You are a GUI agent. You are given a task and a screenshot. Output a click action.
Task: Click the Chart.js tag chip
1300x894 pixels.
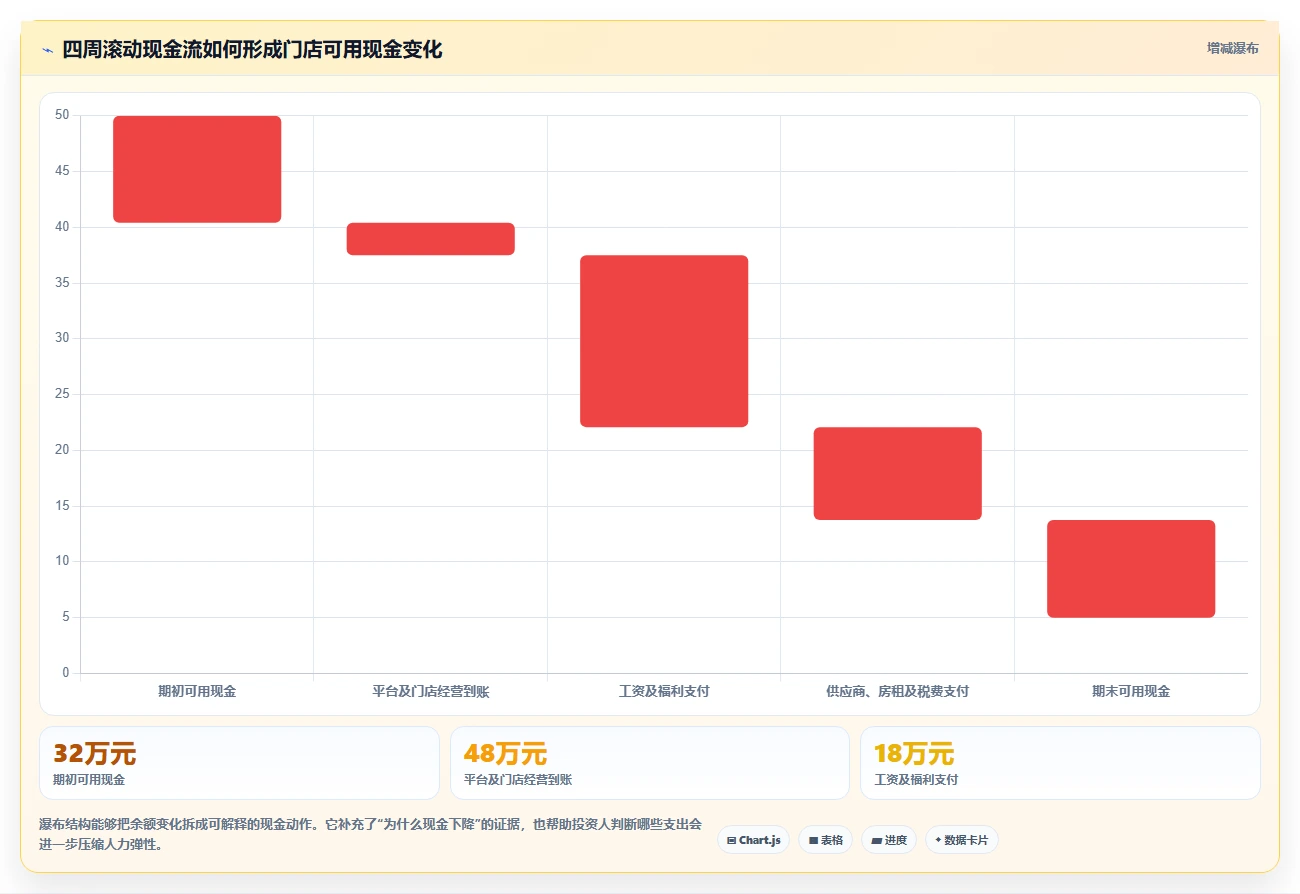click(x=753, y=840)
